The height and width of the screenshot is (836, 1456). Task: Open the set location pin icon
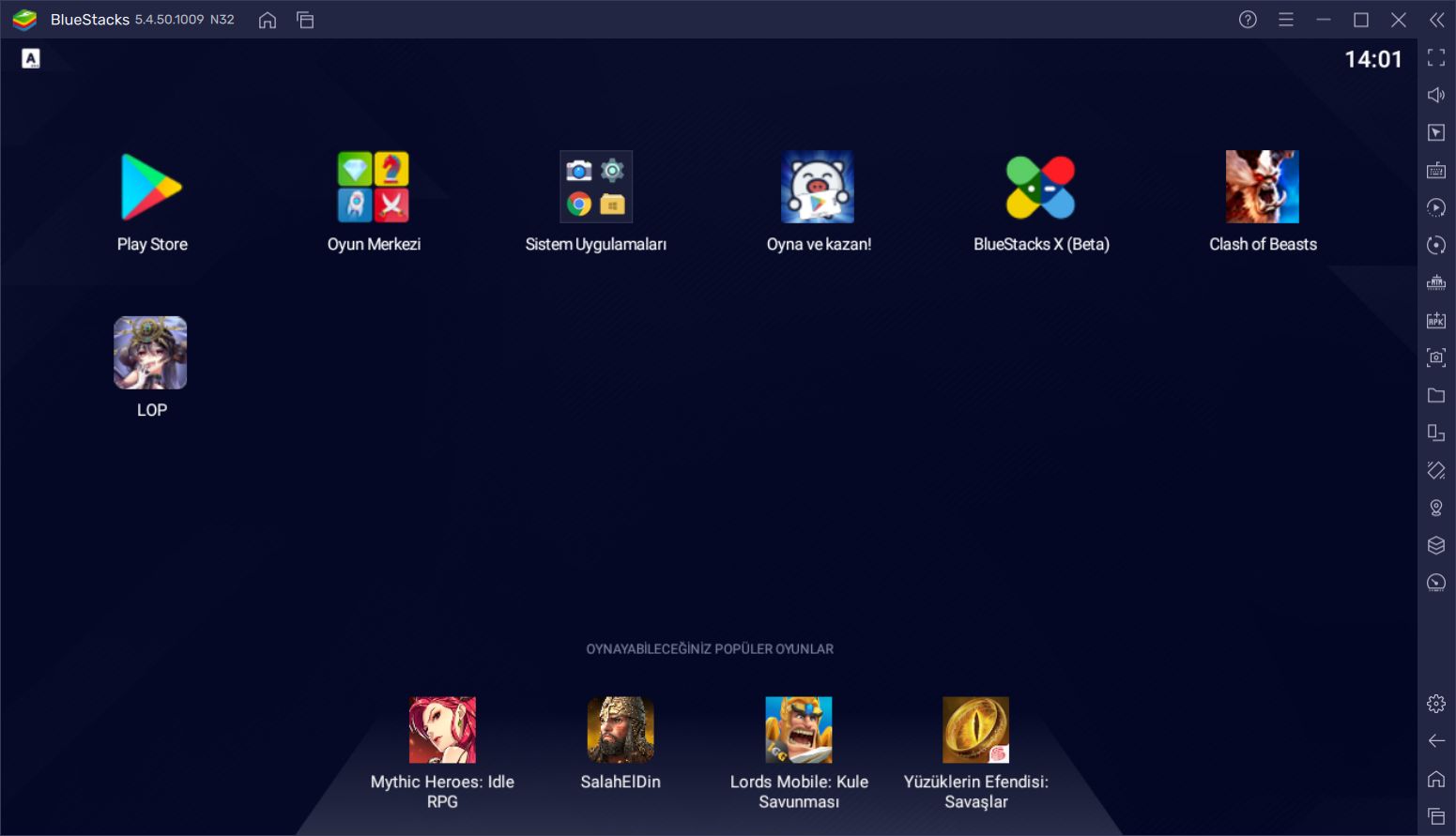(x=1436, y=508)
